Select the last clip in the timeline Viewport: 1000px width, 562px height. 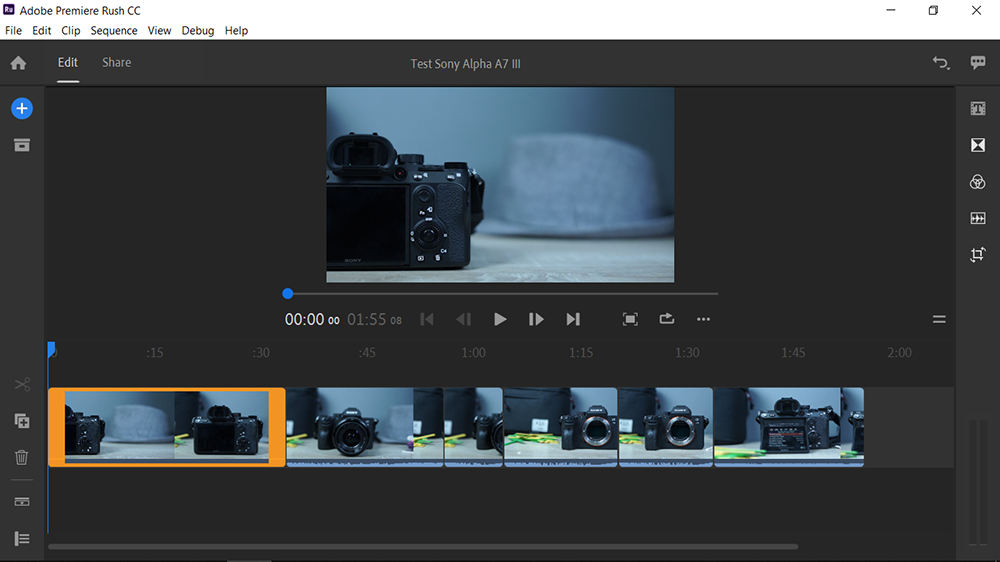pyautogui.click(x=788, y=427)
